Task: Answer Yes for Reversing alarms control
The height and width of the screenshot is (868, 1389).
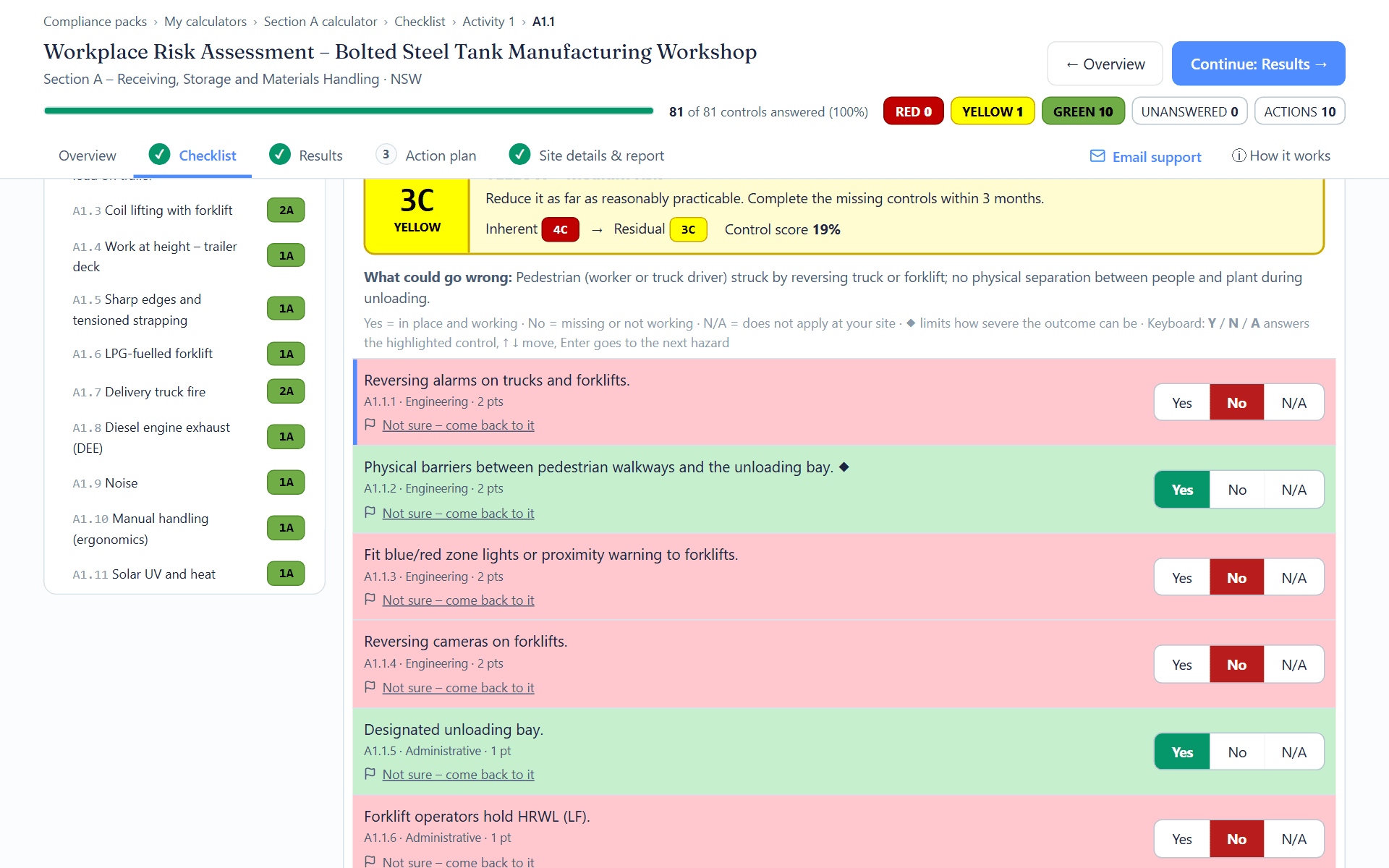Action: pyautogui.click(x=1182, y=402)
